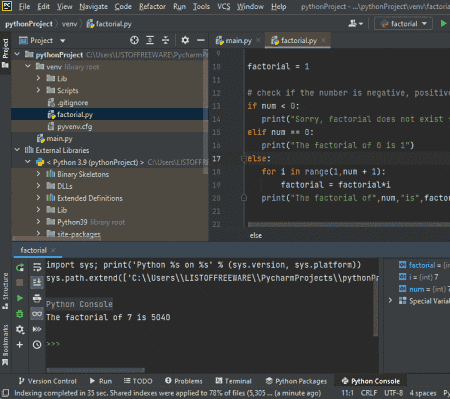450x399 pixels.
Task: Toggle soft-wrap in console
Action: (x=37, y=267)
